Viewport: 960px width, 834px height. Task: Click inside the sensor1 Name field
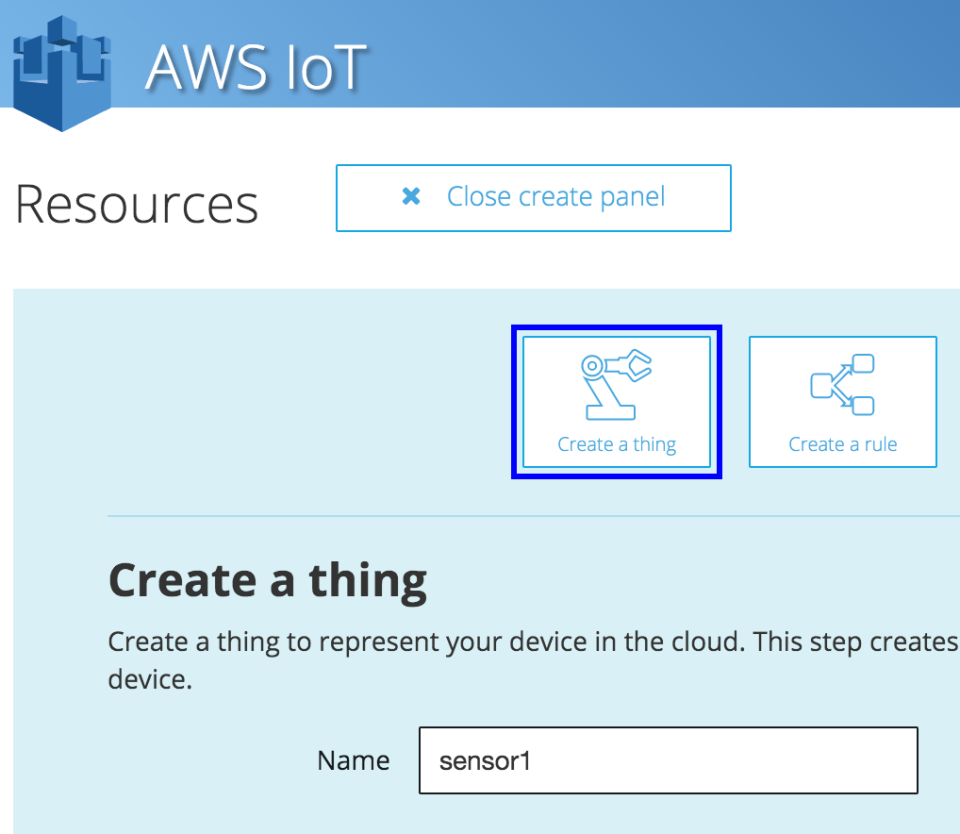(x=667, y=760)
